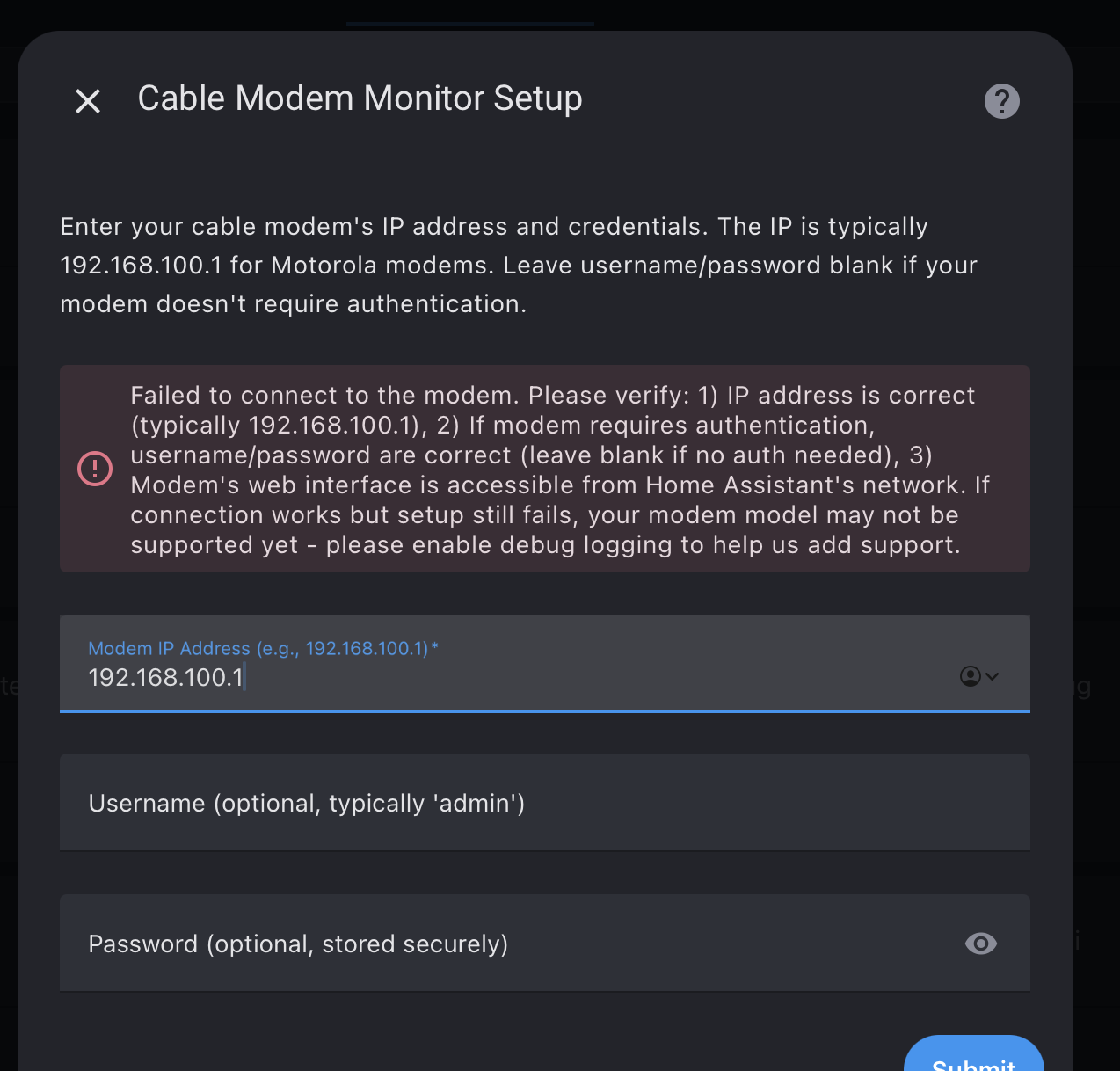Click the autofill contact icon in IP field

(970, 676)
